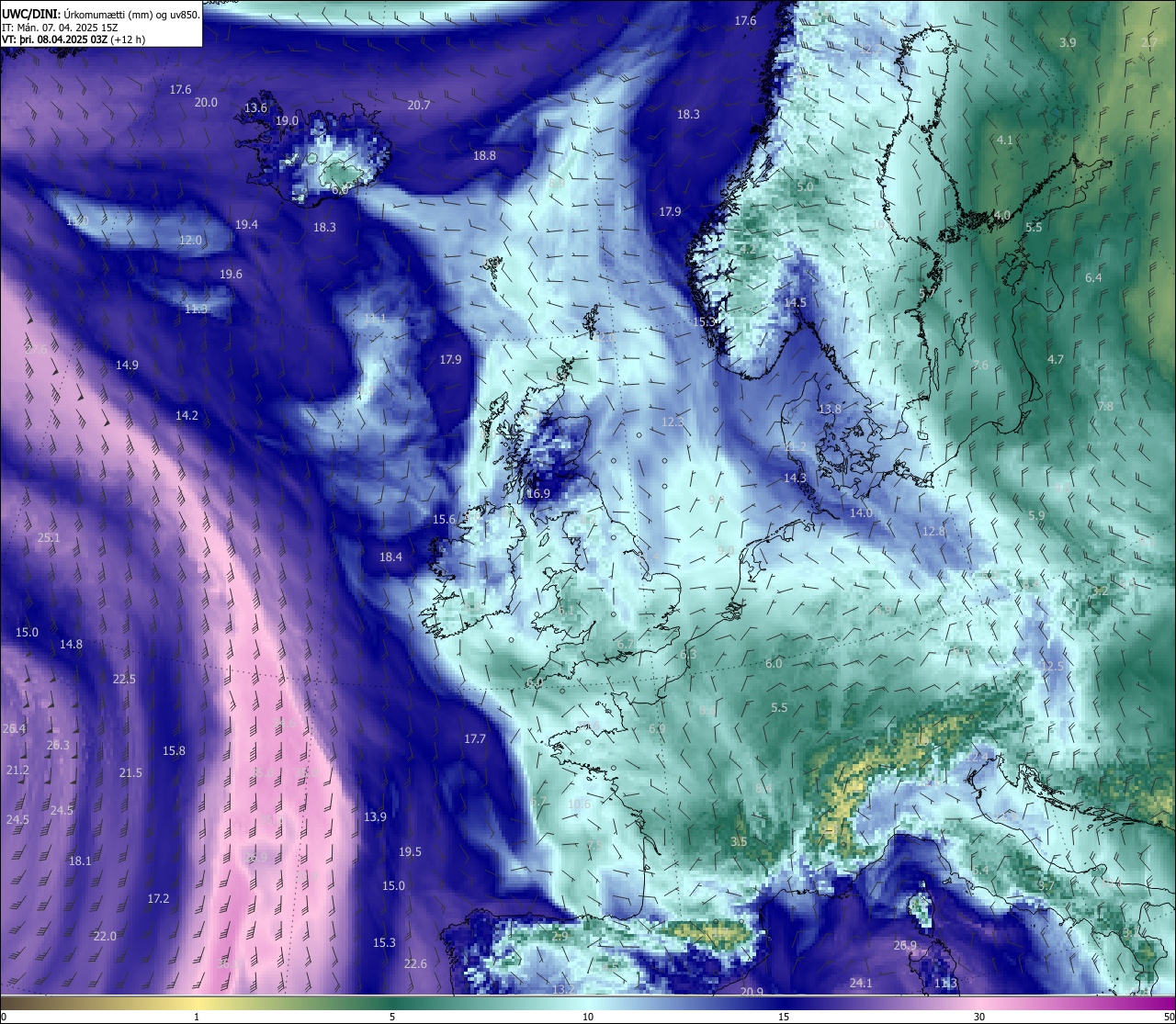Screen dimensions: 1176x1024
Task: Click the map value 12.8
Action: [933, 532]
